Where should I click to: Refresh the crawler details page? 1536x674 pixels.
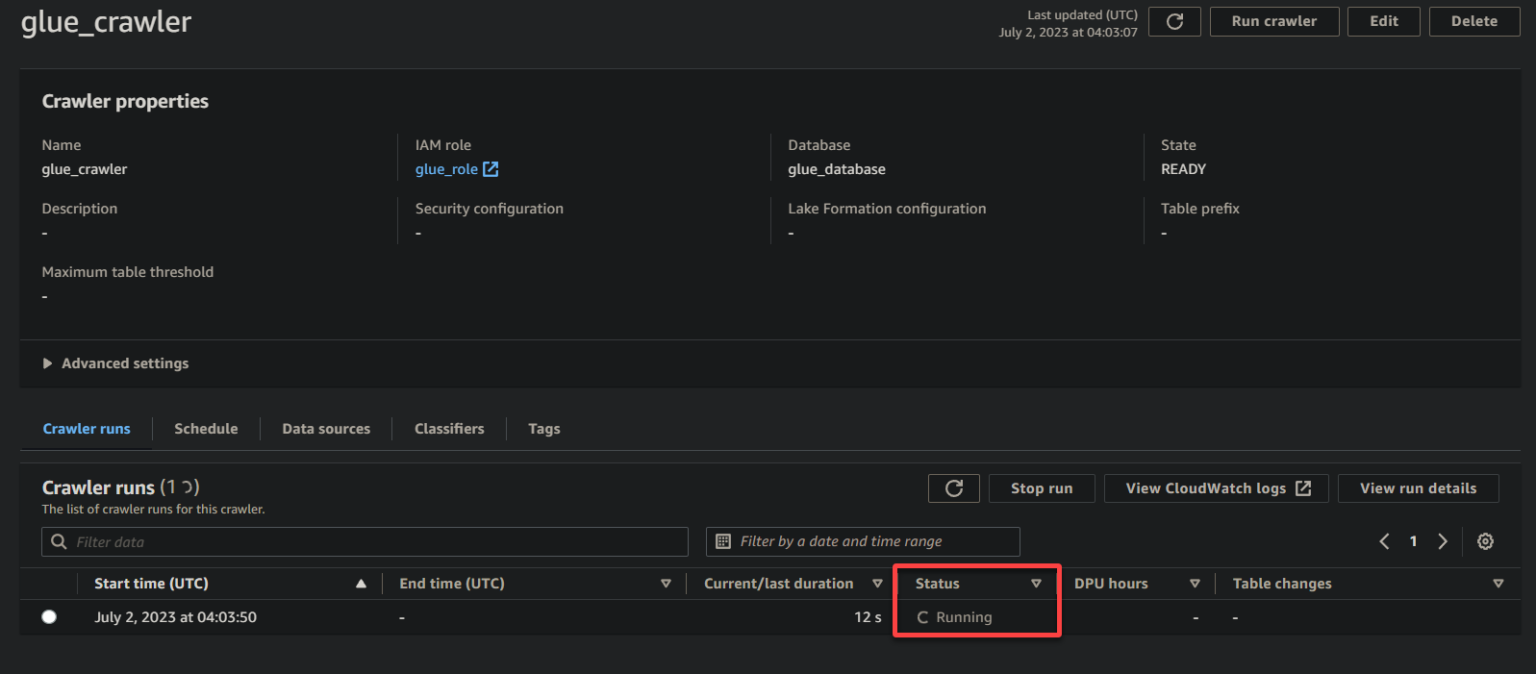[x=1174, y=21]
